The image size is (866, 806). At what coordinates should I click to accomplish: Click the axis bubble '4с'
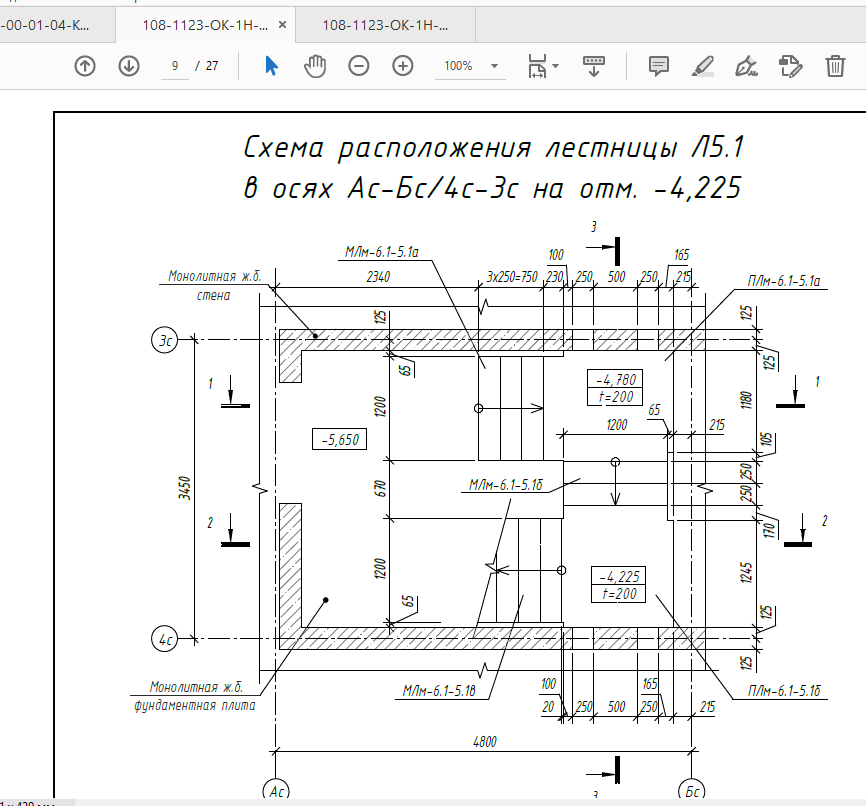point(165,639)
